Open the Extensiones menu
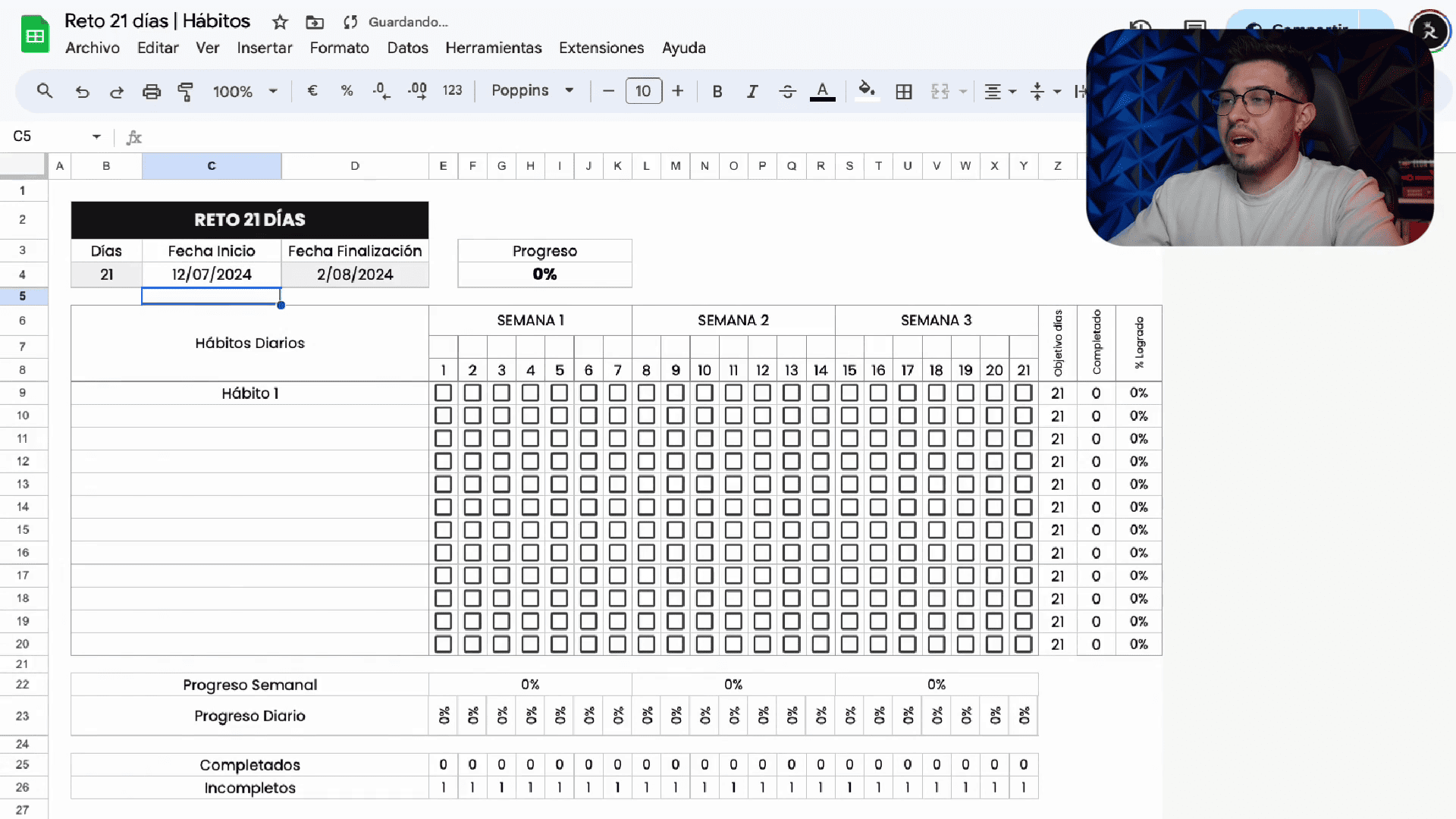Image resolution: width=1456 pixels, height=819 pixels. (x=601, y=48)
